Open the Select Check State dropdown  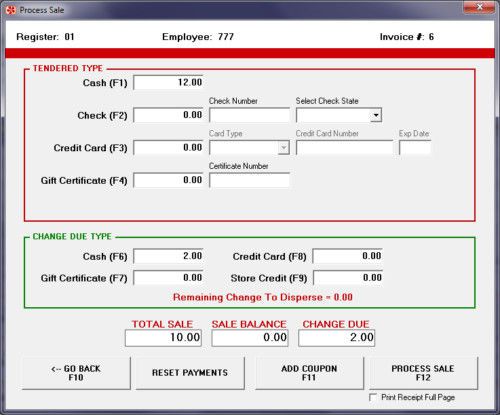(376, 115)
